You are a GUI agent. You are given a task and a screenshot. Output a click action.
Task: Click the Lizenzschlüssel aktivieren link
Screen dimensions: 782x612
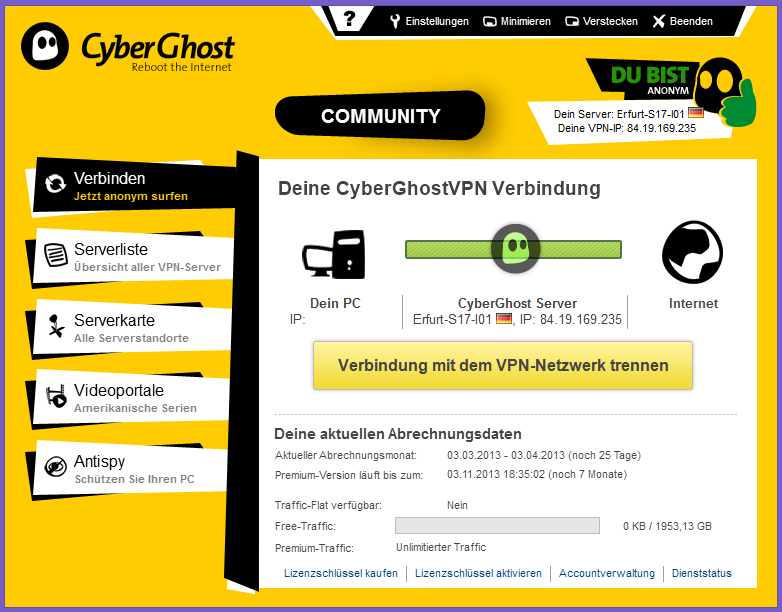point(478,573)
